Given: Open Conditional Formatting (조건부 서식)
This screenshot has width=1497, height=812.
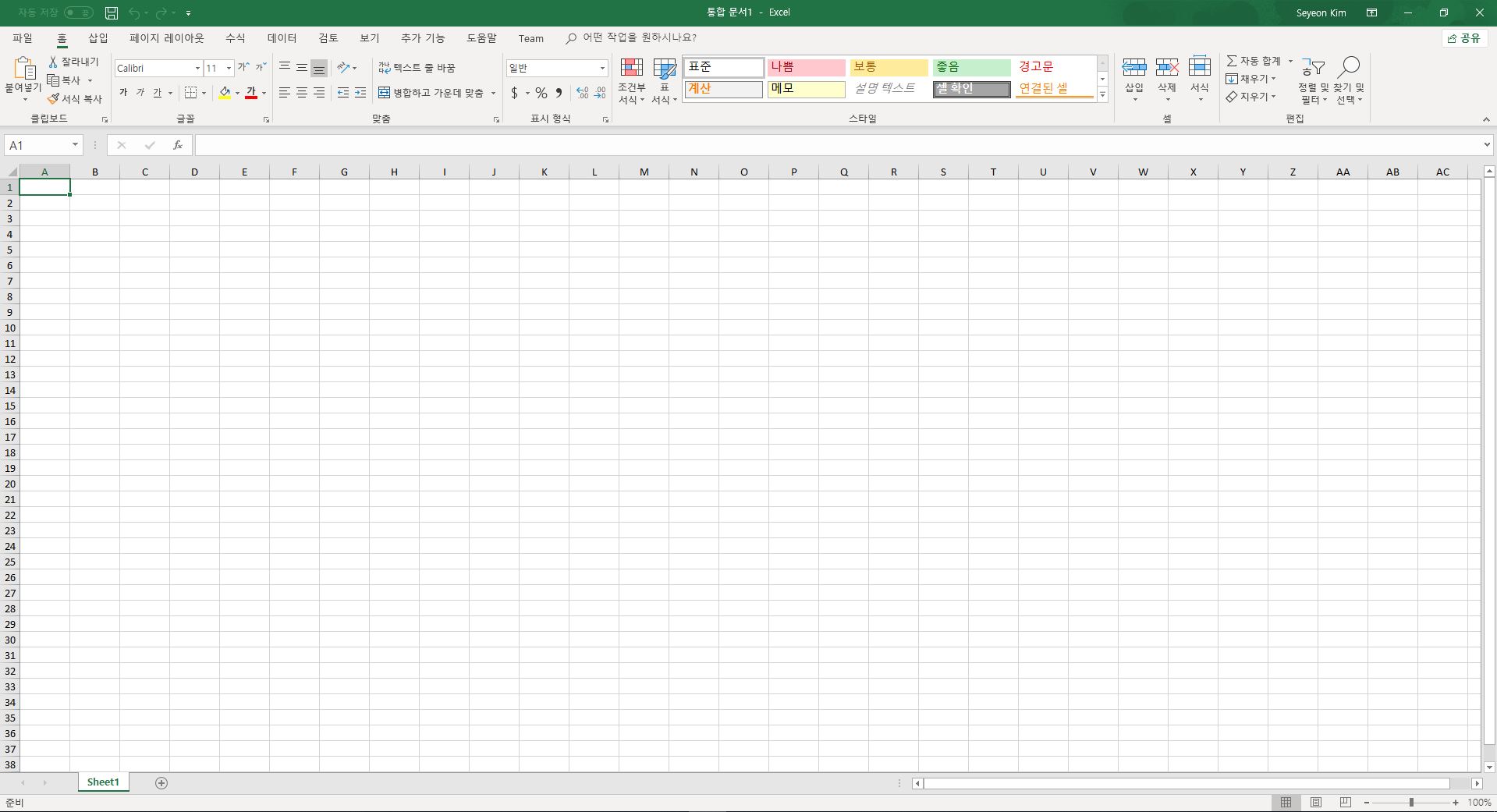Looking at the screenshot, I should (x=631, y=80).
